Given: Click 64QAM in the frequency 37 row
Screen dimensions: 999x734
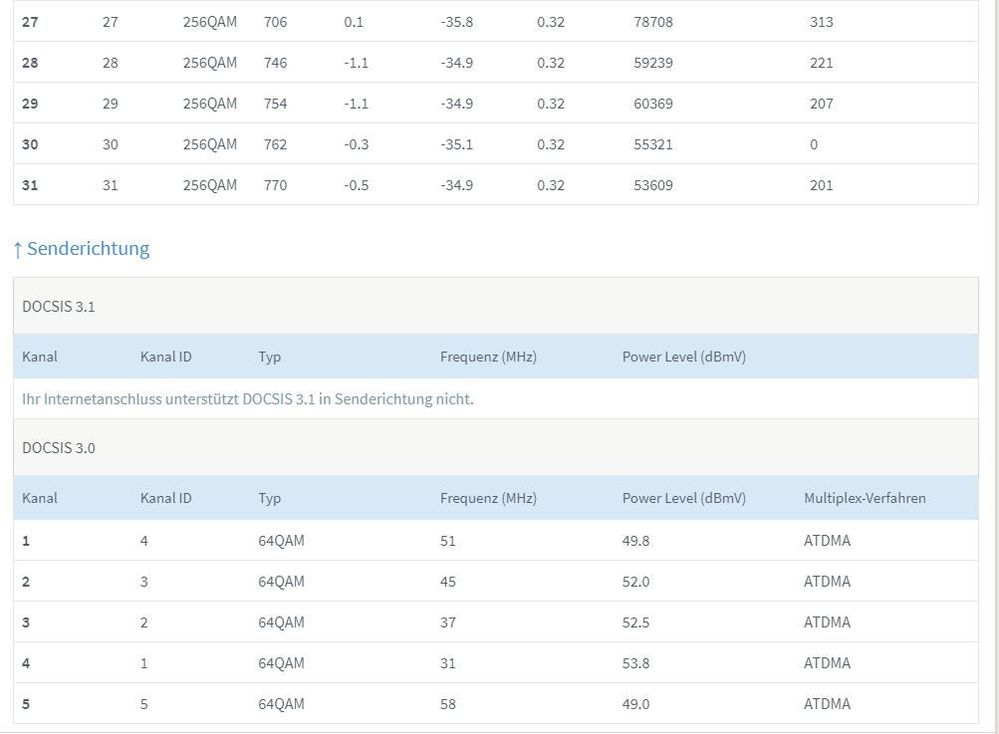Looking at the screenshot, I should click(x=281, y=622).
